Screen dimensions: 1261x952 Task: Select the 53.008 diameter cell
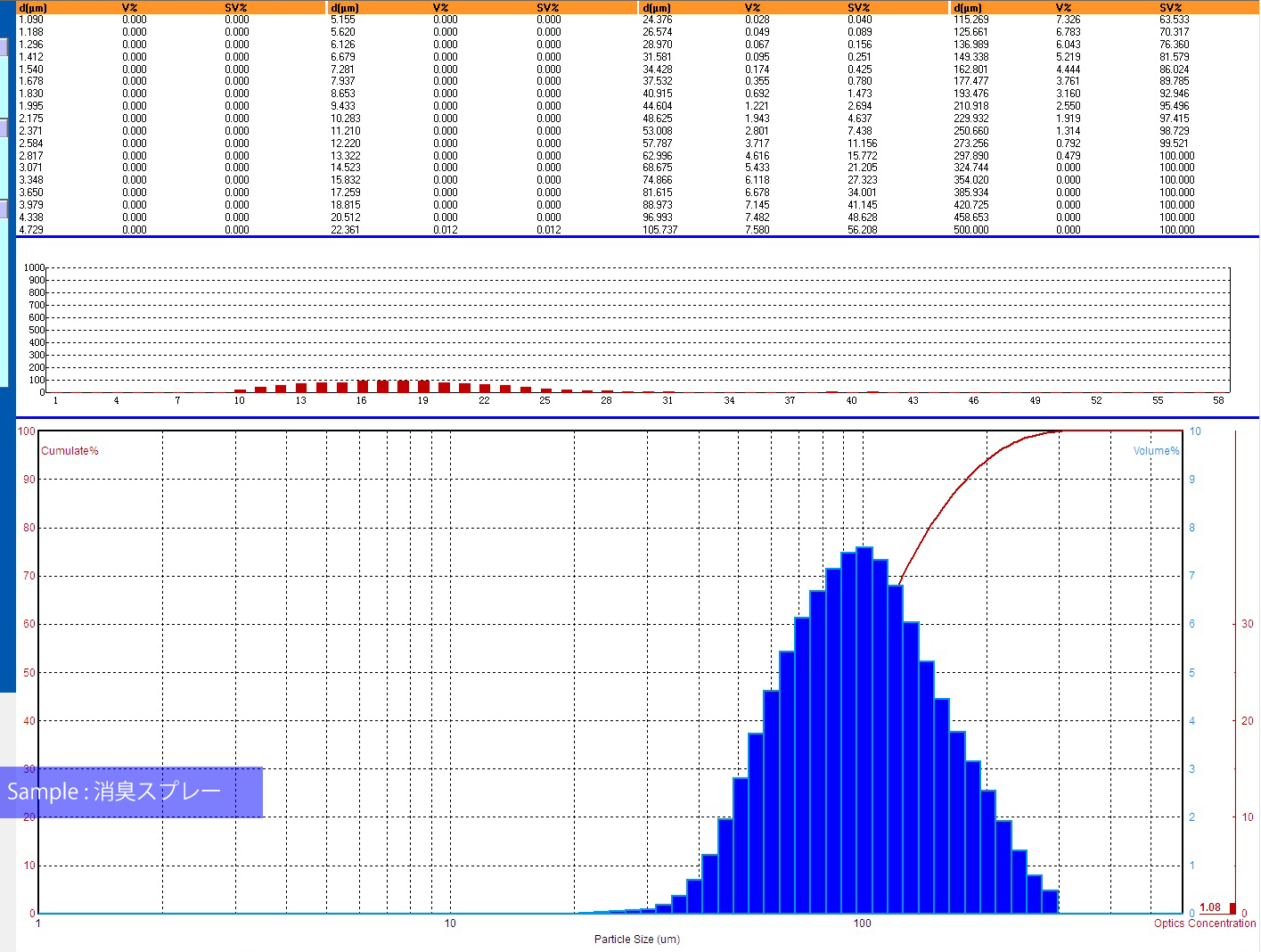658,131
